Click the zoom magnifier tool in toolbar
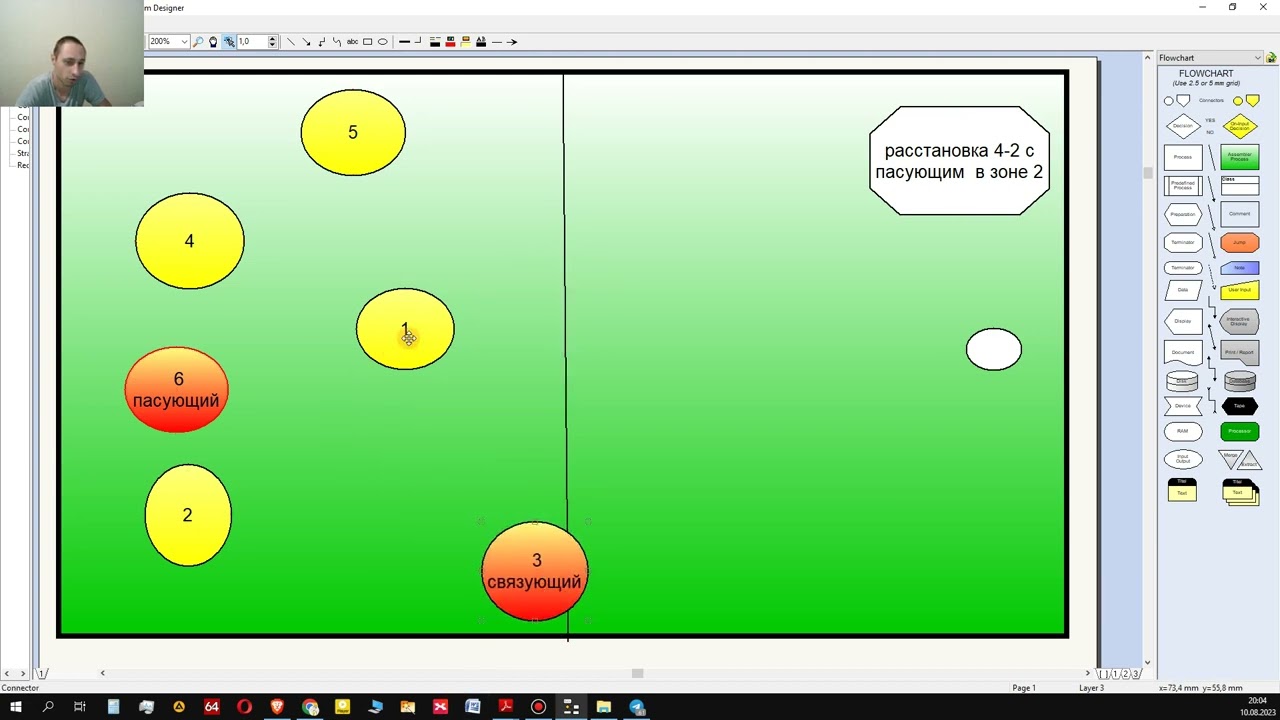1280x720 pixels. [198, 42]
